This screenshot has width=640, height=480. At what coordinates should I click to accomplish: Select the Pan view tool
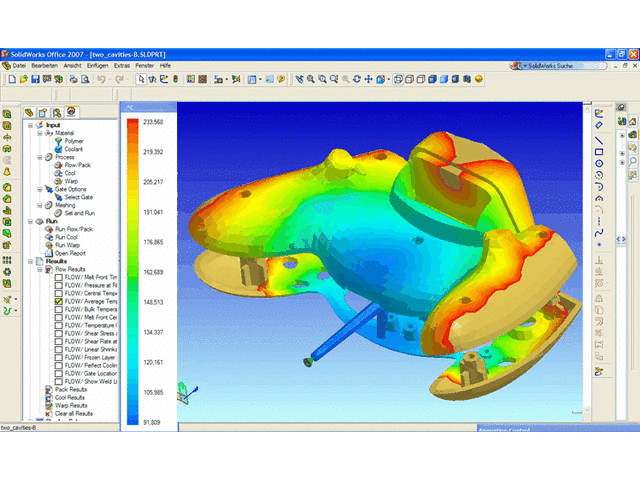pyautogui.click(x=370, y=78)
